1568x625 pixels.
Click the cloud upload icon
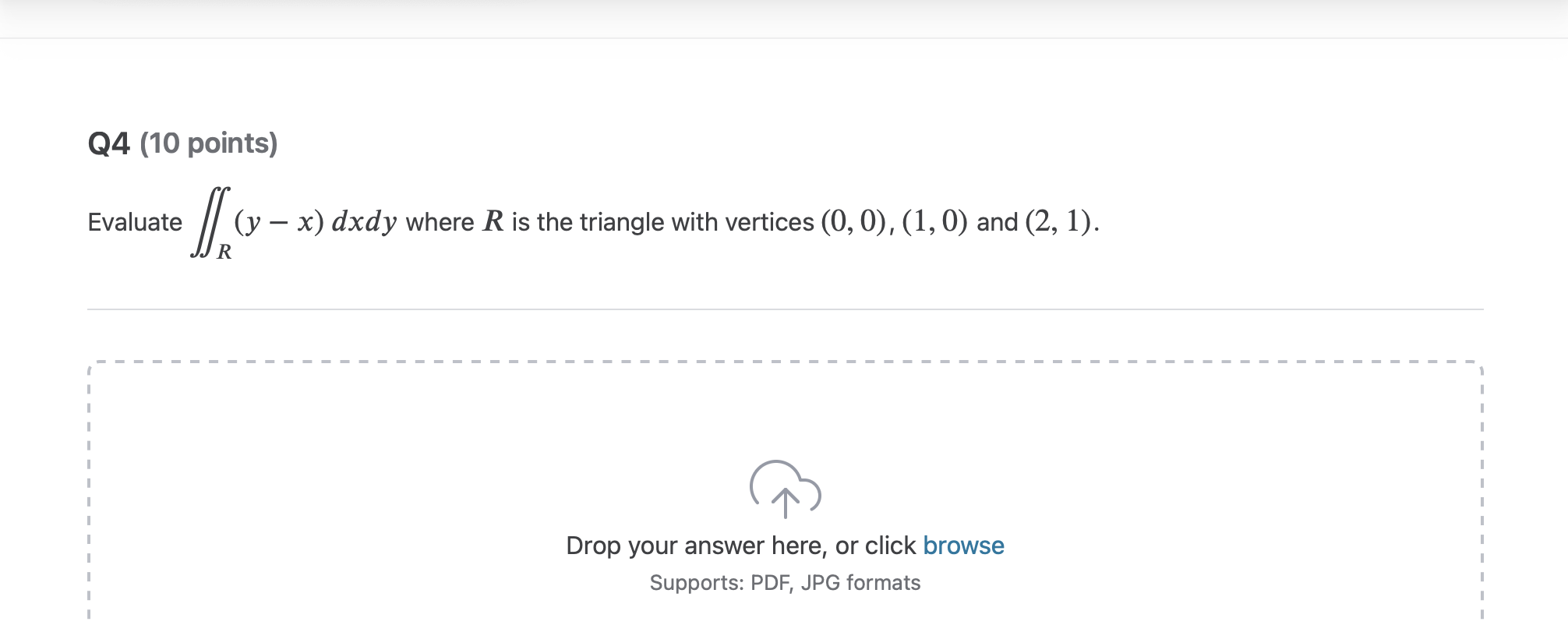click(x=784, y=487)
